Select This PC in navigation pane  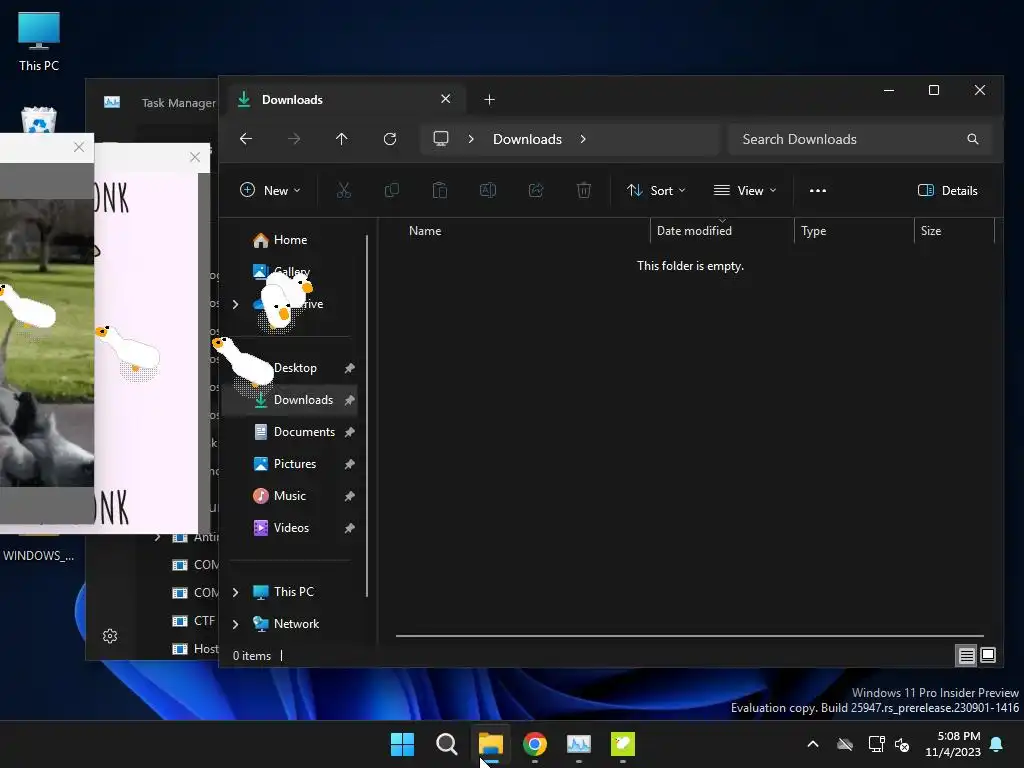point(293,592)
